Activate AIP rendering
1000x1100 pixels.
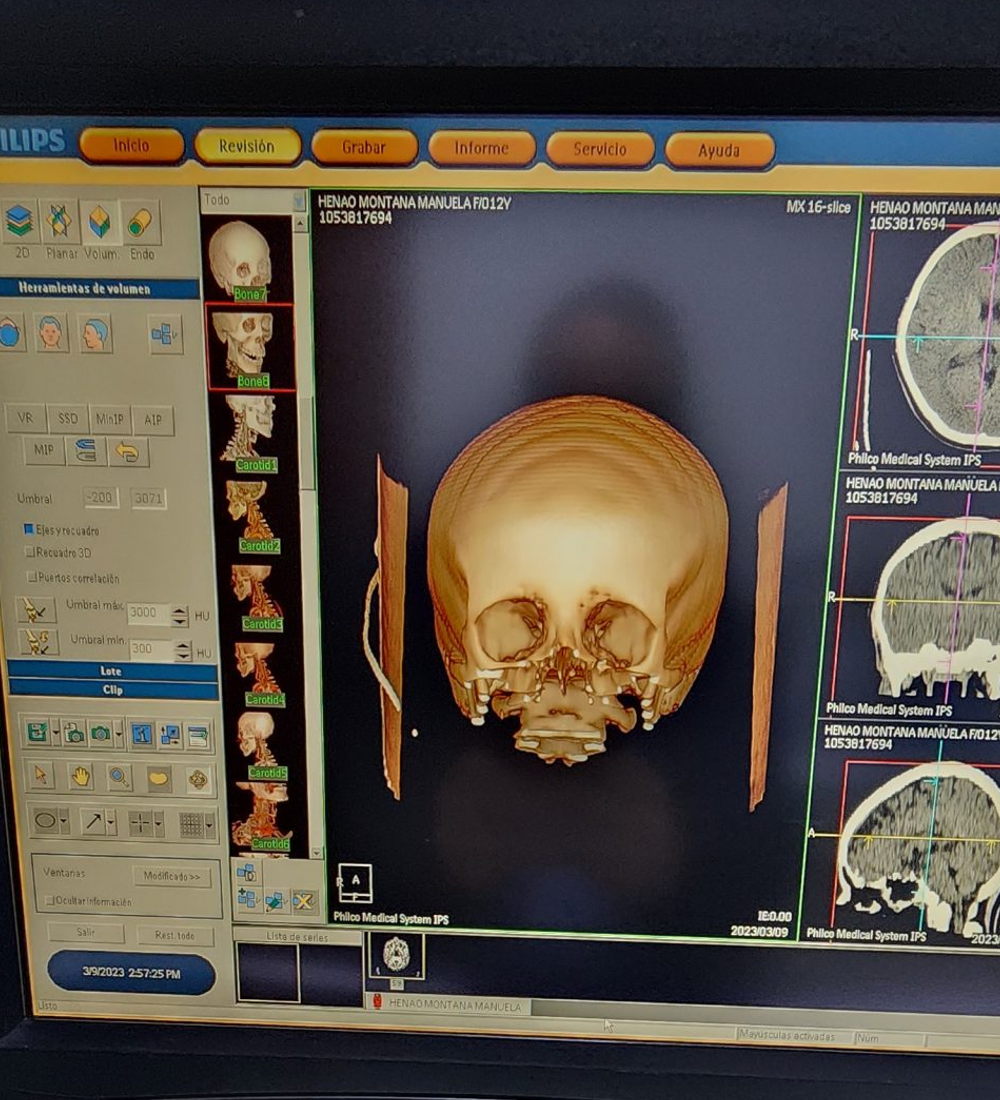(x=152, y=420)
